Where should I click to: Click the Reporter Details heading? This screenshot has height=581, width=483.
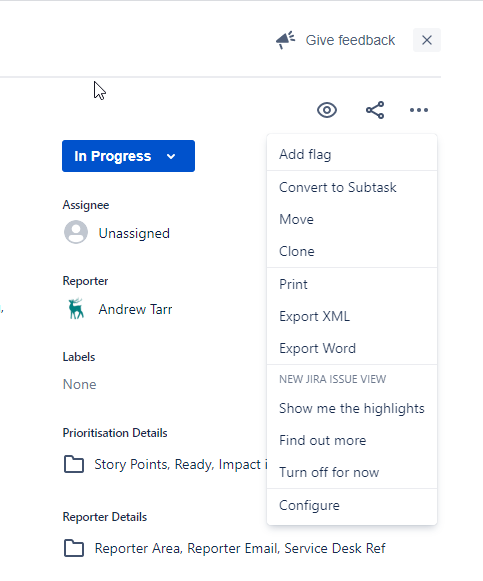pos(105,517)
